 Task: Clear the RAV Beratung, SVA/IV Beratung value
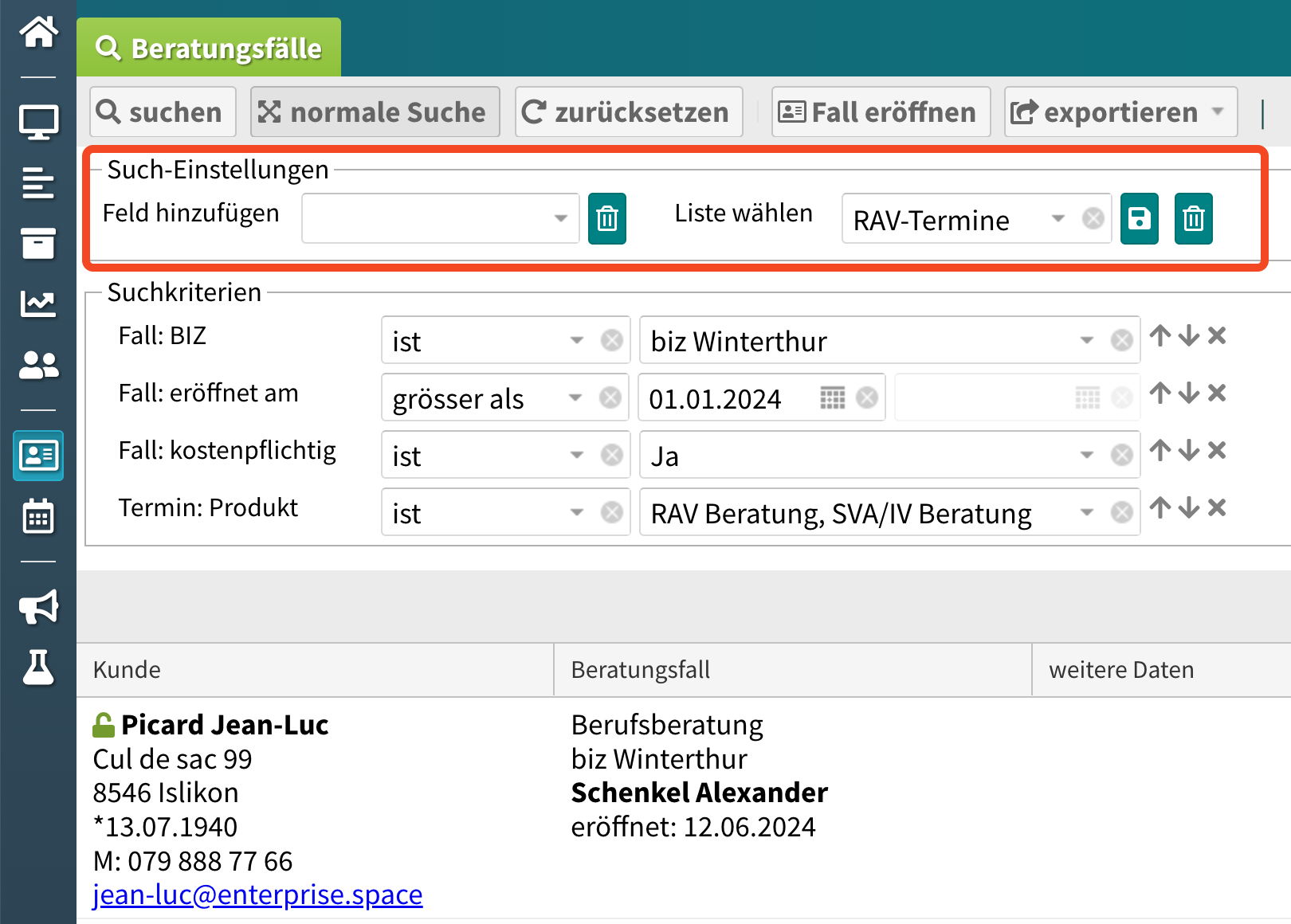pyautogui.click(x=1122, y=512)
